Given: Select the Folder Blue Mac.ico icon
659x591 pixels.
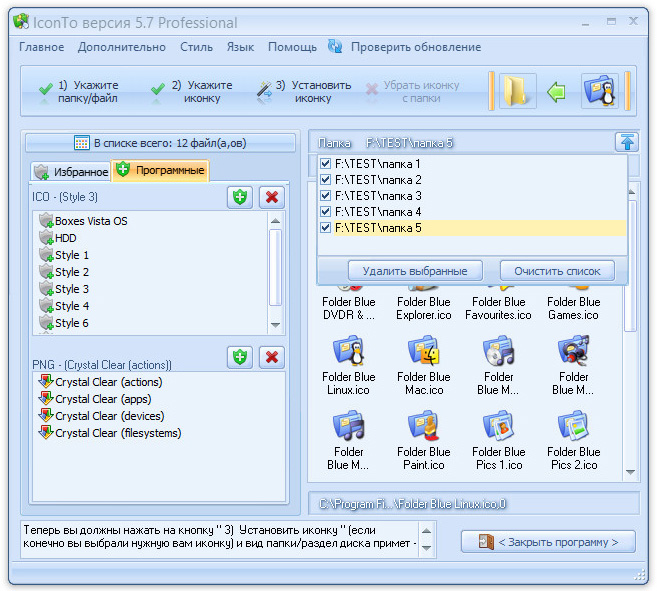Looking at the screenshot, I should click(x=425, y=352).
